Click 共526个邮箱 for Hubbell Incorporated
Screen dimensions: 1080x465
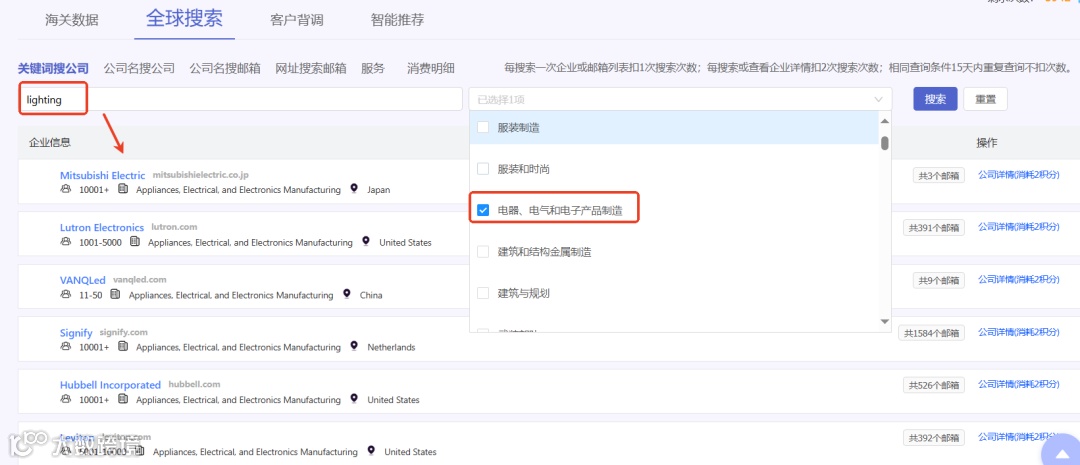pyautogui.click(x=934, y=385)
